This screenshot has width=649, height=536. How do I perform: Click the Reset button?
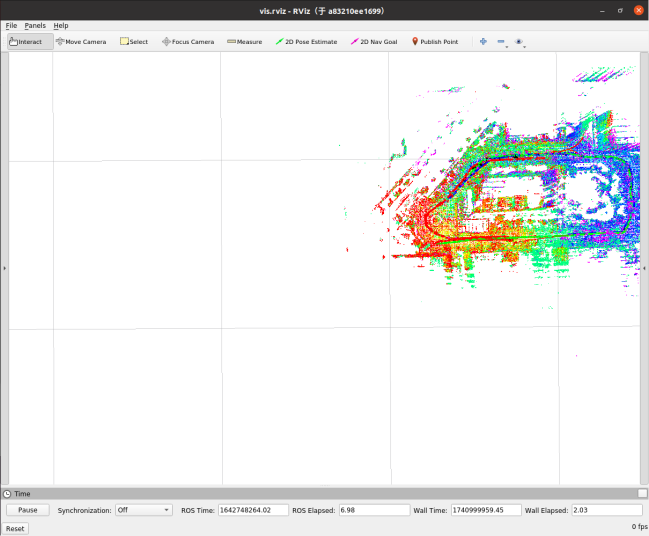(x=15, y=529)
